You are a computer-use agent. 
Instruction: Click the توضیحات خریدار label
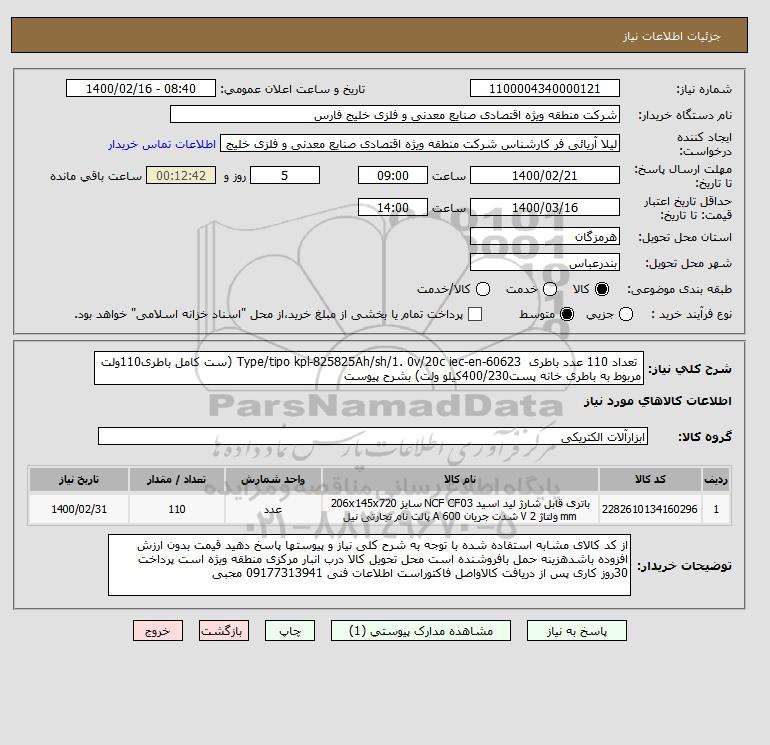685,566
